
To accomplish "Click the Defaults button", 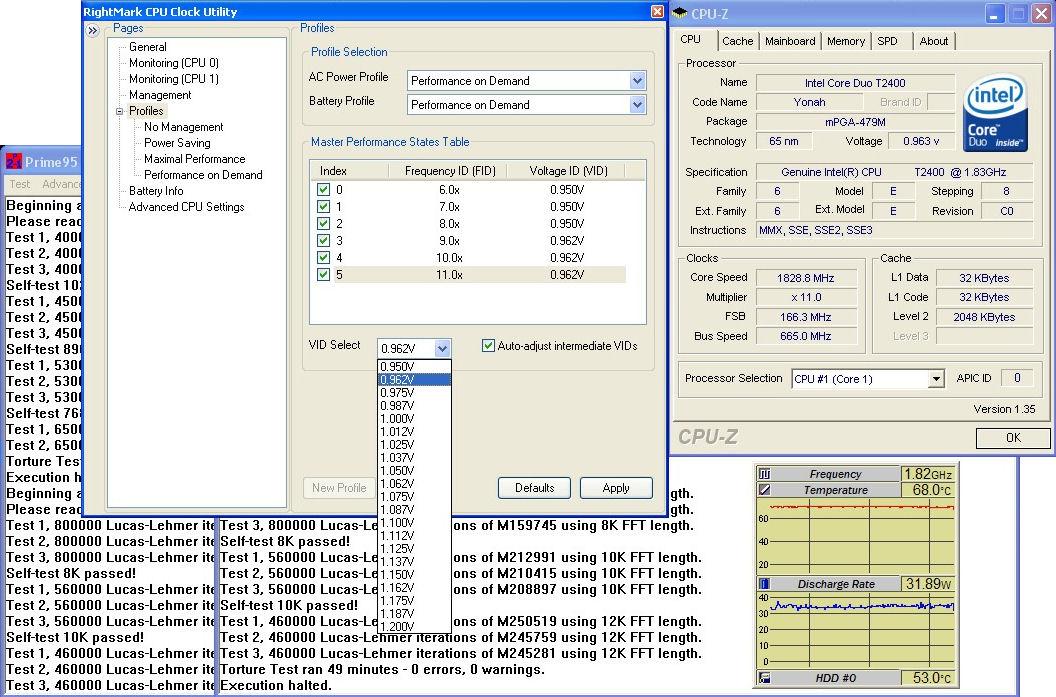I will tap(535, 488).
